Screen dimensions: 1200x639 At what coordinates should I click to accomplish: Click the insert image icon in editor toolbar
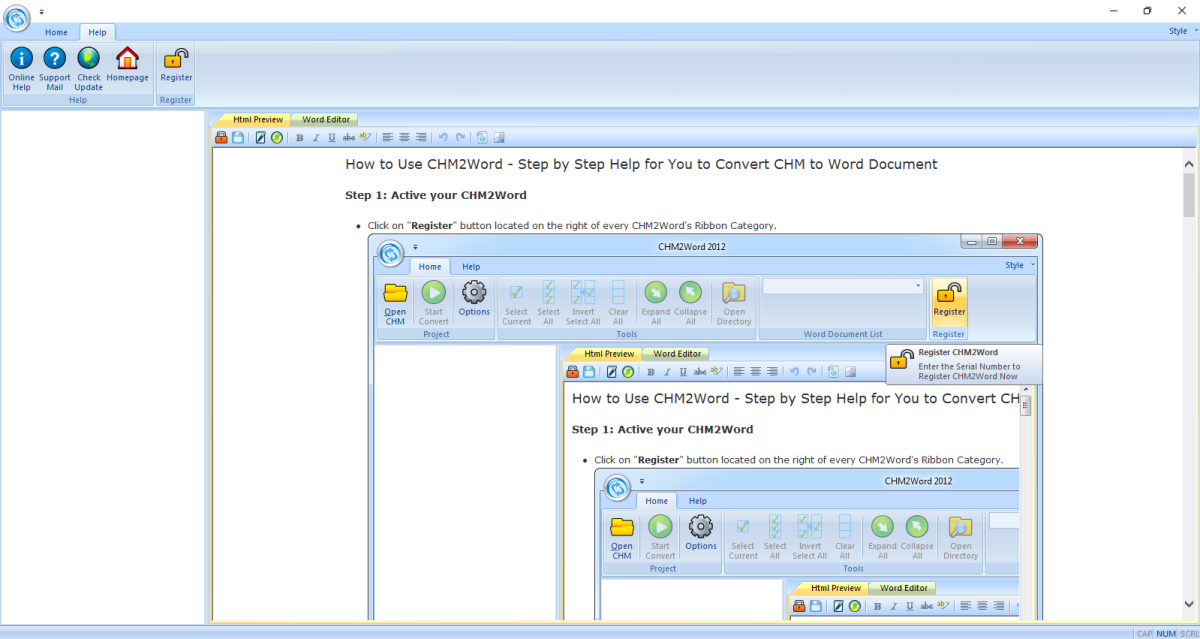(x=499, y=138)
